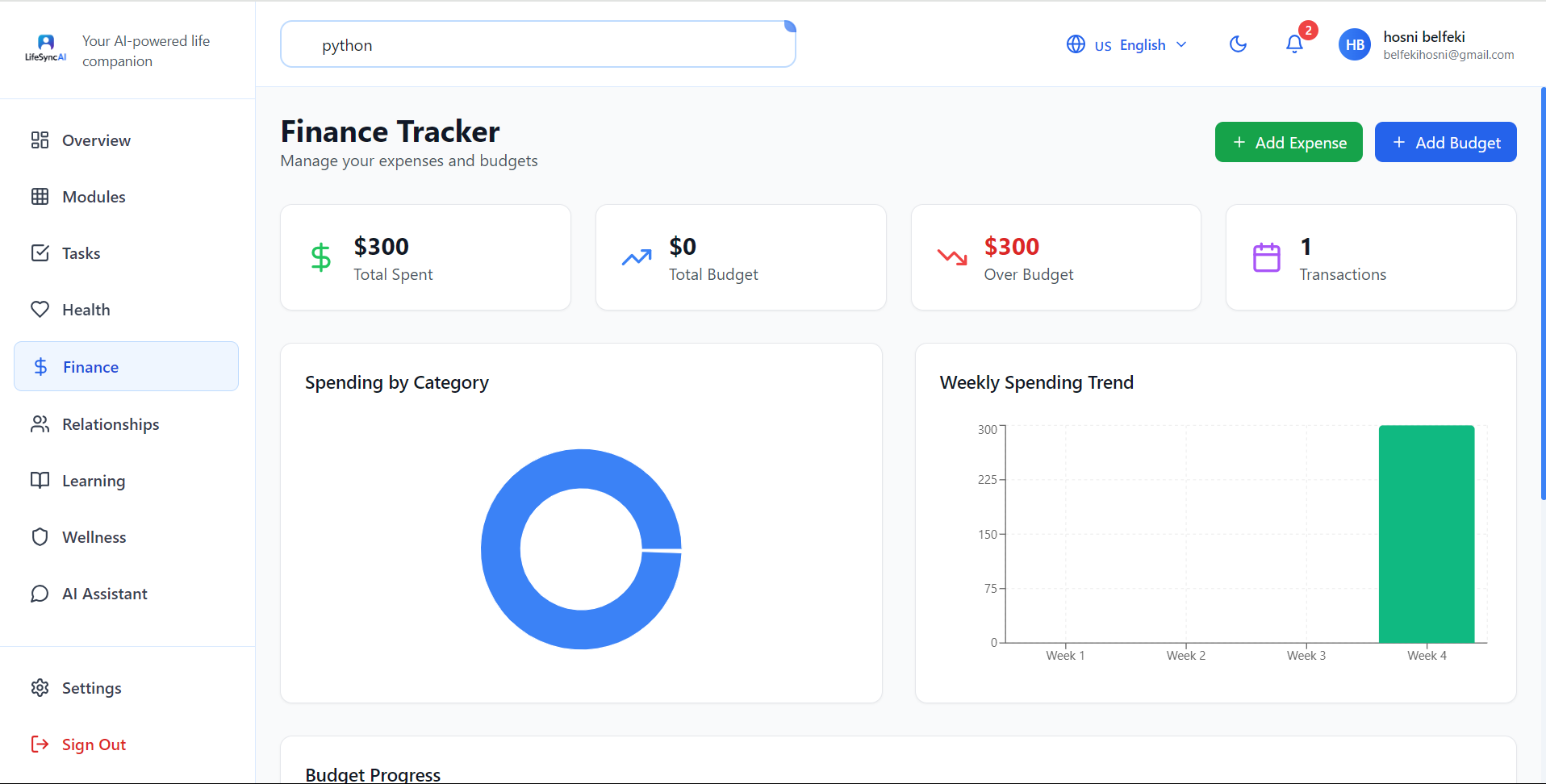Image resolution: width=1546 pixels, height=784 pixels.
Task: Click the globe language icon
Action: coord(1076,44)
